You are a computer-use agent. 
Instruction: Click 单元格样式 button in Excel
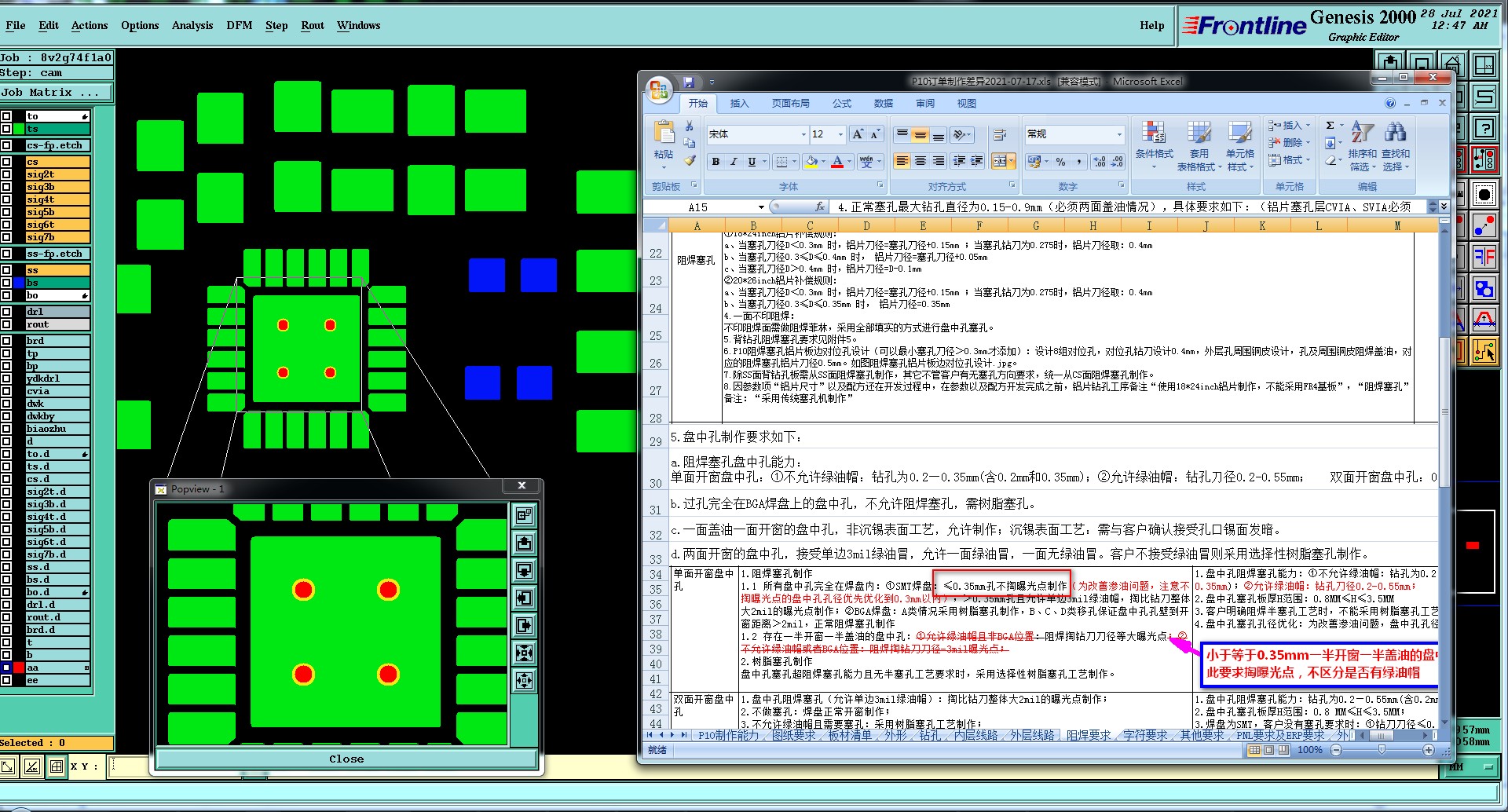(1239, 145)
